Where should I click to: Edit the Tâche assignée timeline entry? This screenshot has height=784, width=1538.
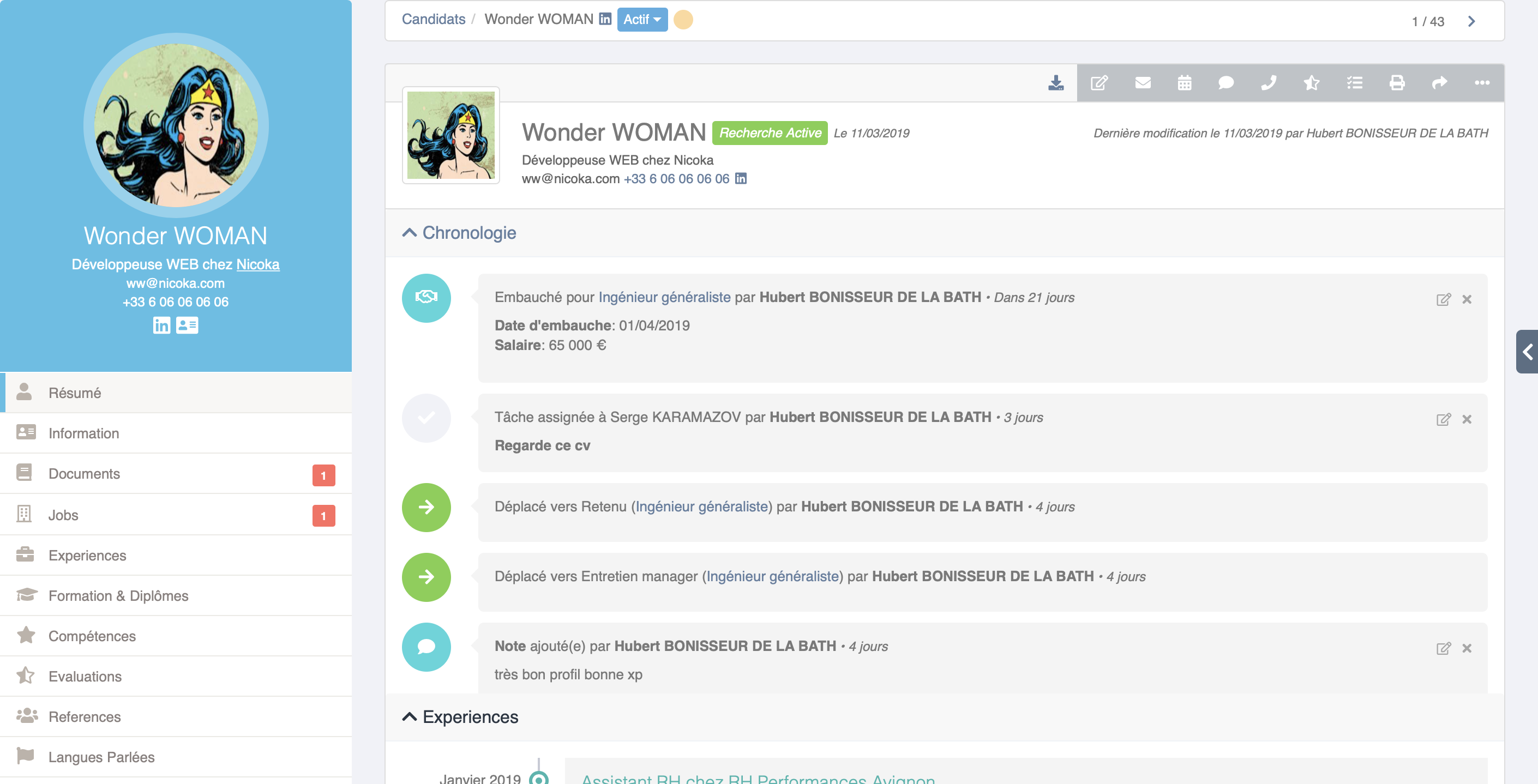tap(1443, 419)
